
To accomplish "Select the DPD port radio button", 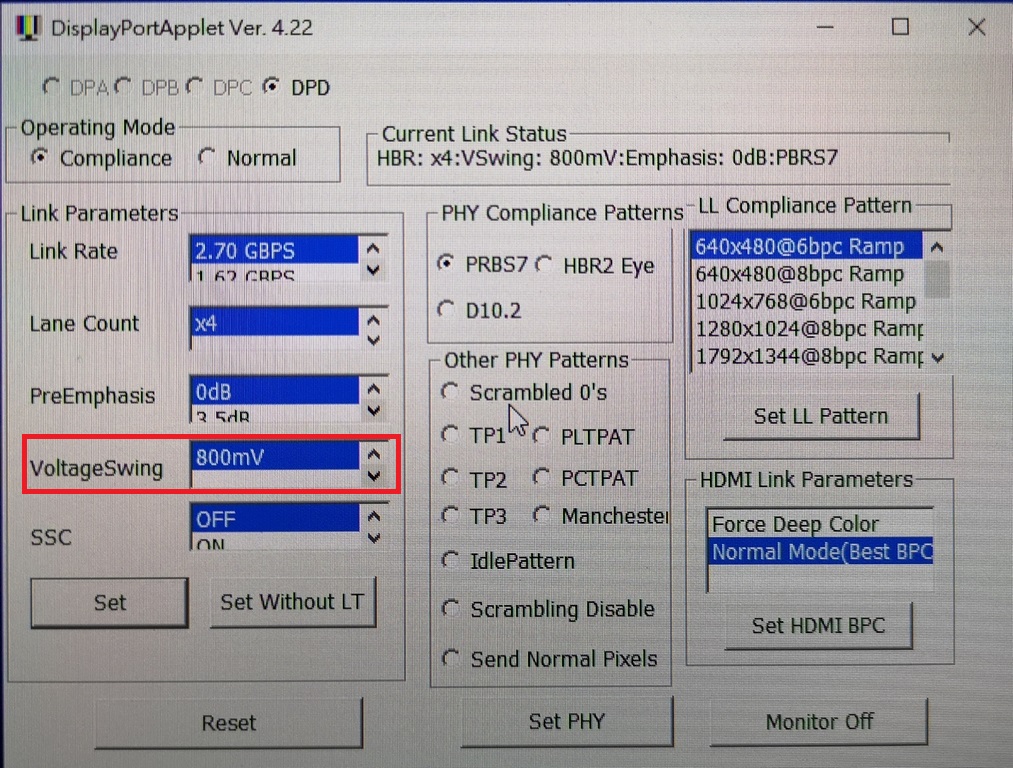I will click(x=271, y=86).
